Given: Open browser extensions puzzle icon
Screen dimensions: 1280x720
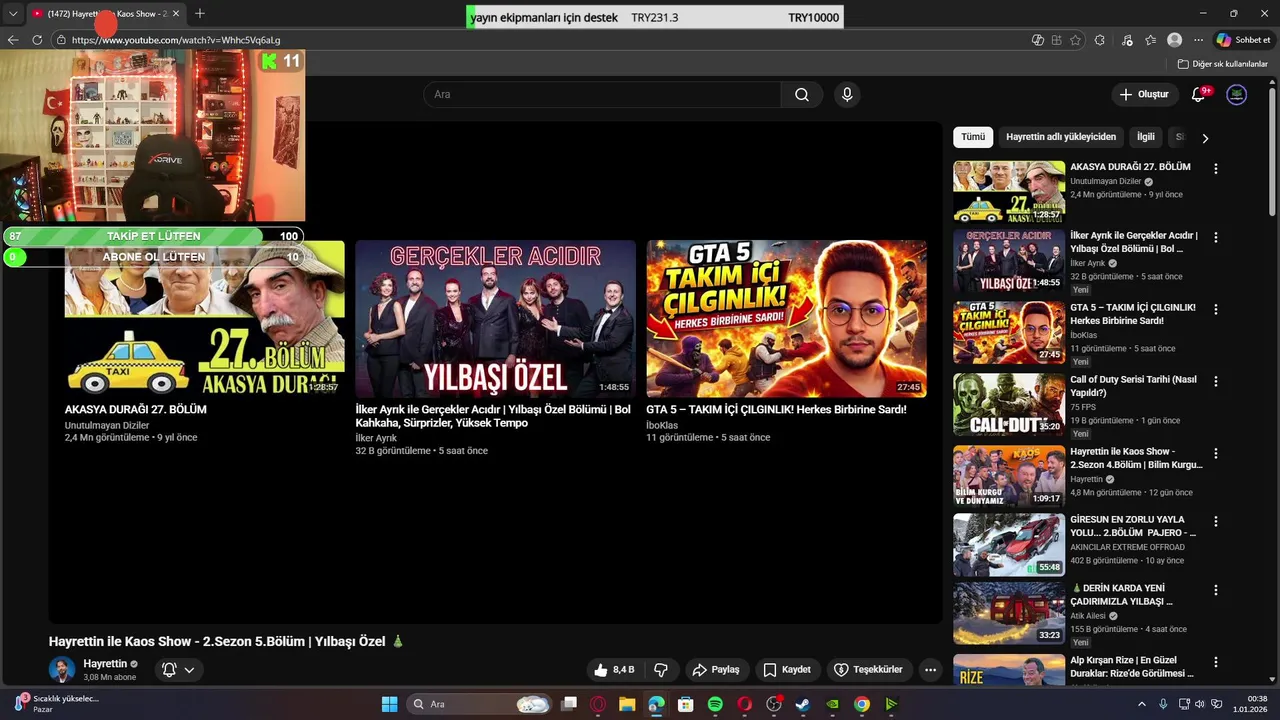Looking at the screenshot, I should (1100, 40).
